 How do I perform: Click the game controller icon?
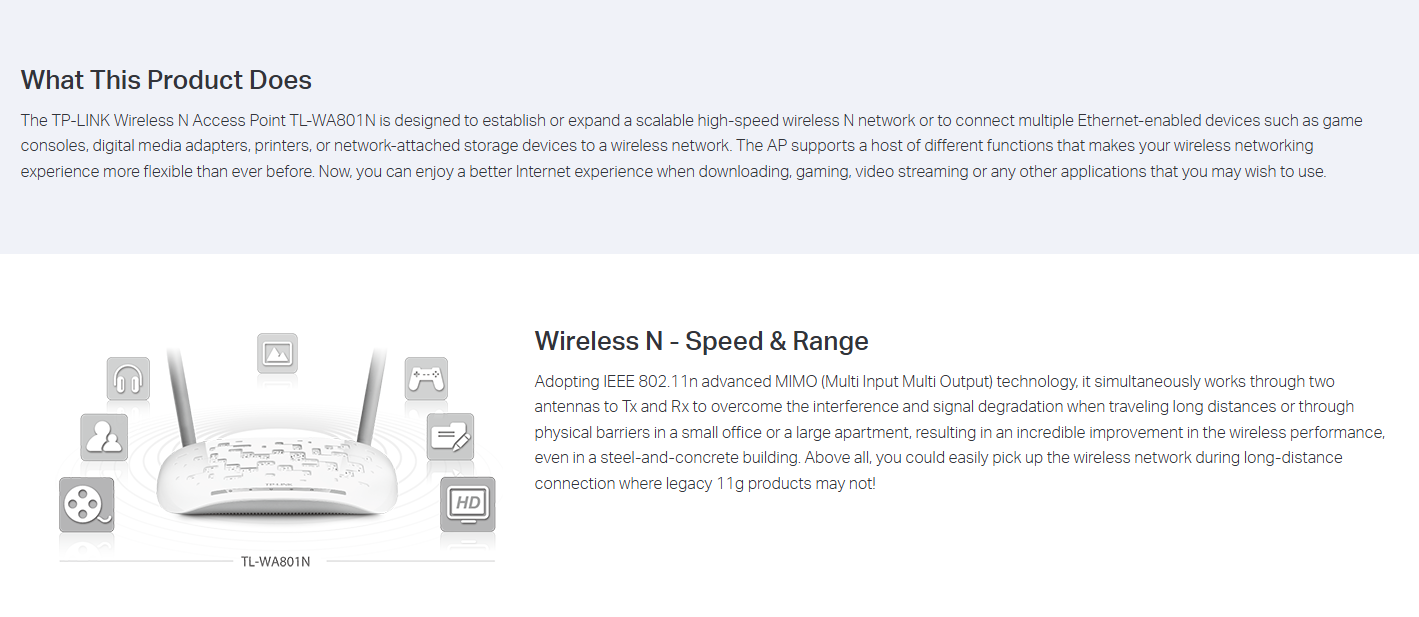[426, 379]
